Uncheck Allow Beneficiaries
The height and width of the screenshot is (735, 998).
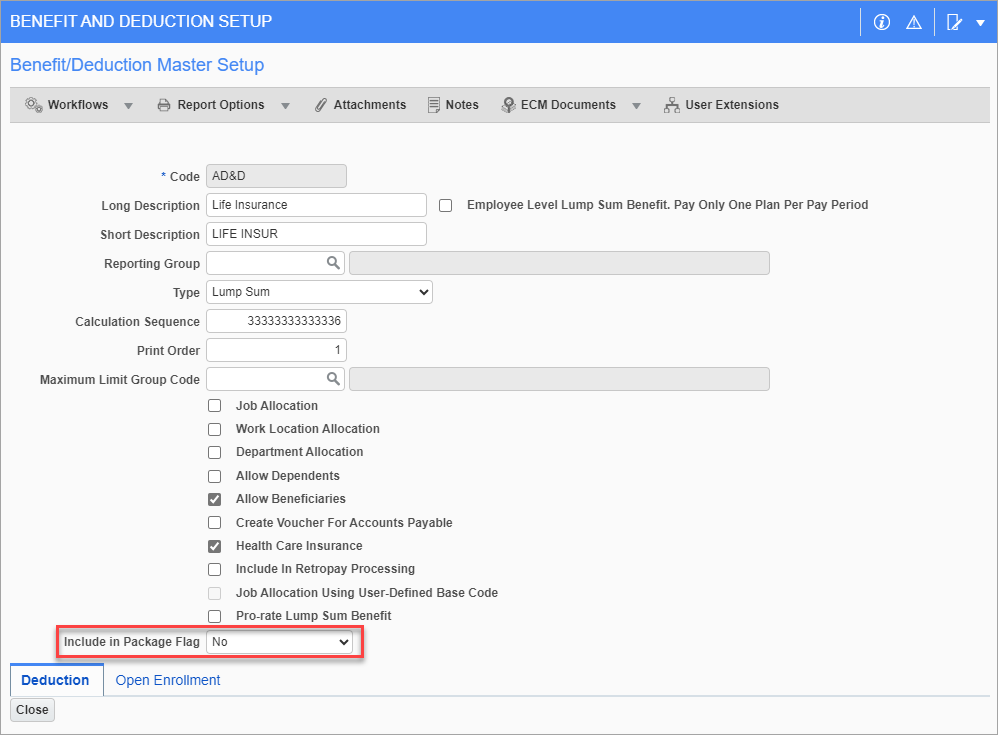[214, 499]
